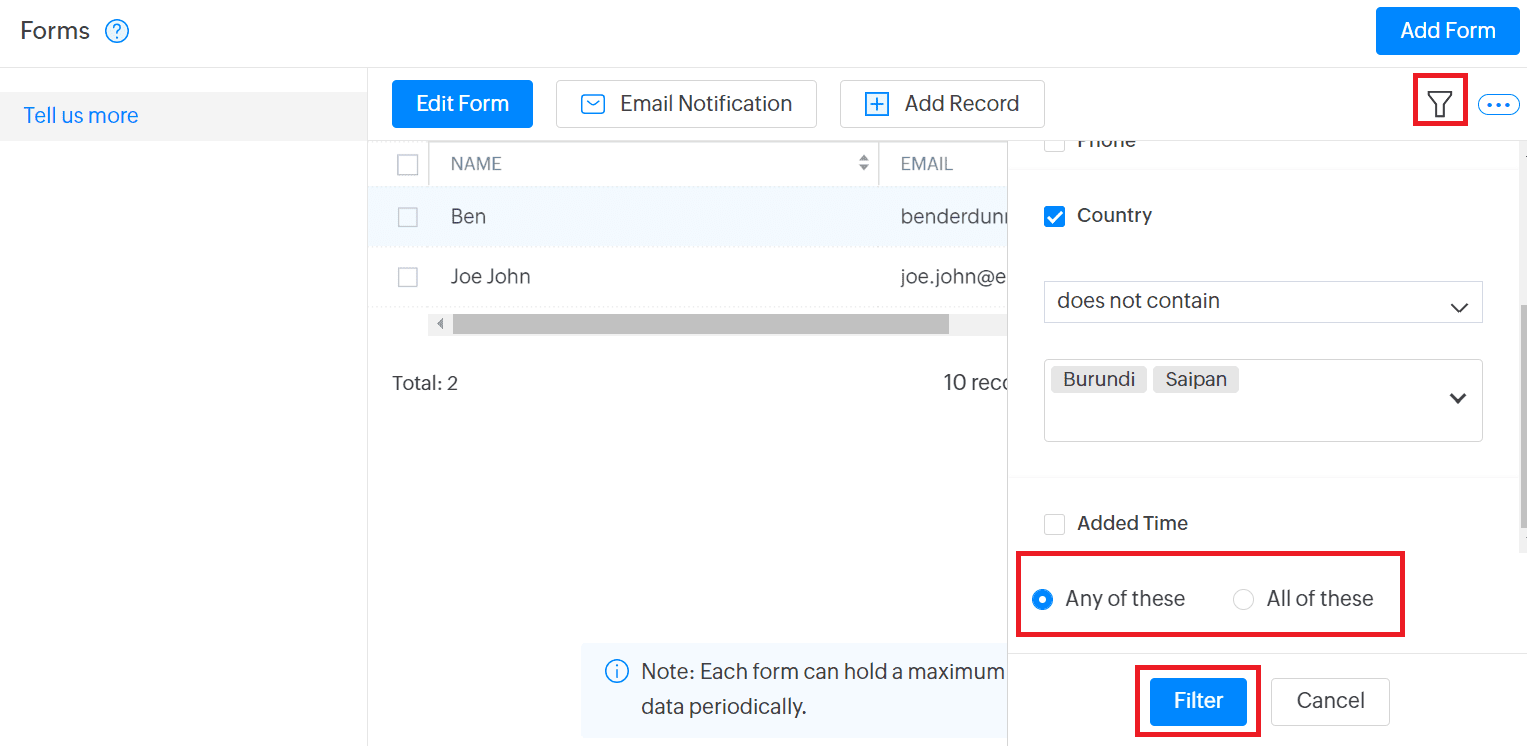Open the Tell us more form

[x=81, y=116]
